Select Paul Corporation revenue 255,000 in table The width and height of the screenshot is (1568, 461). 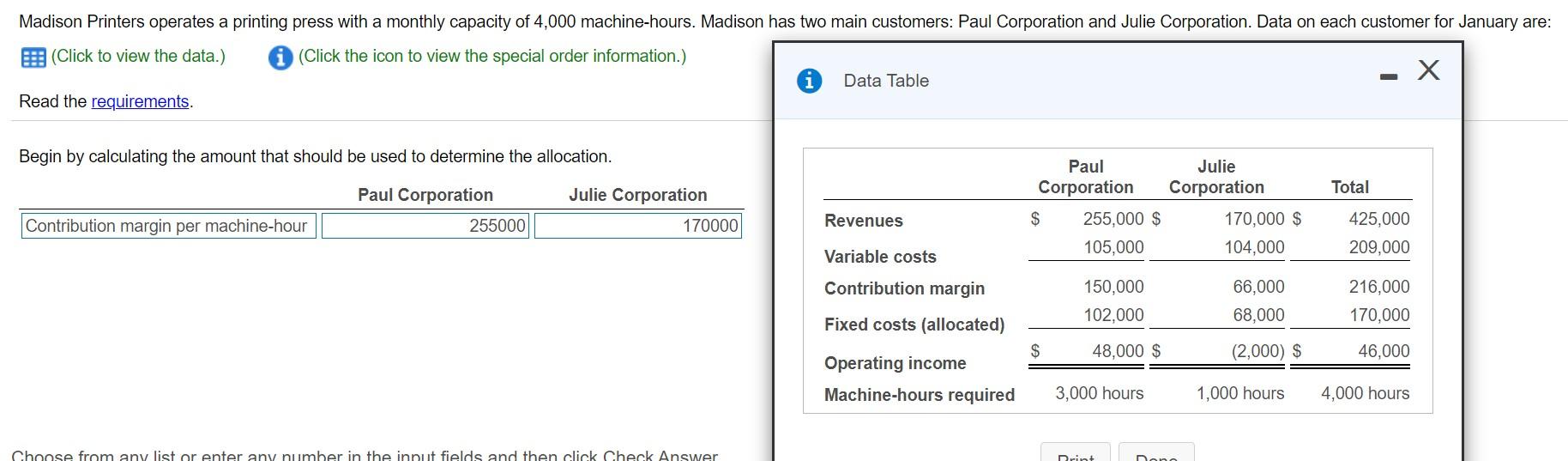pos(1113,219)
